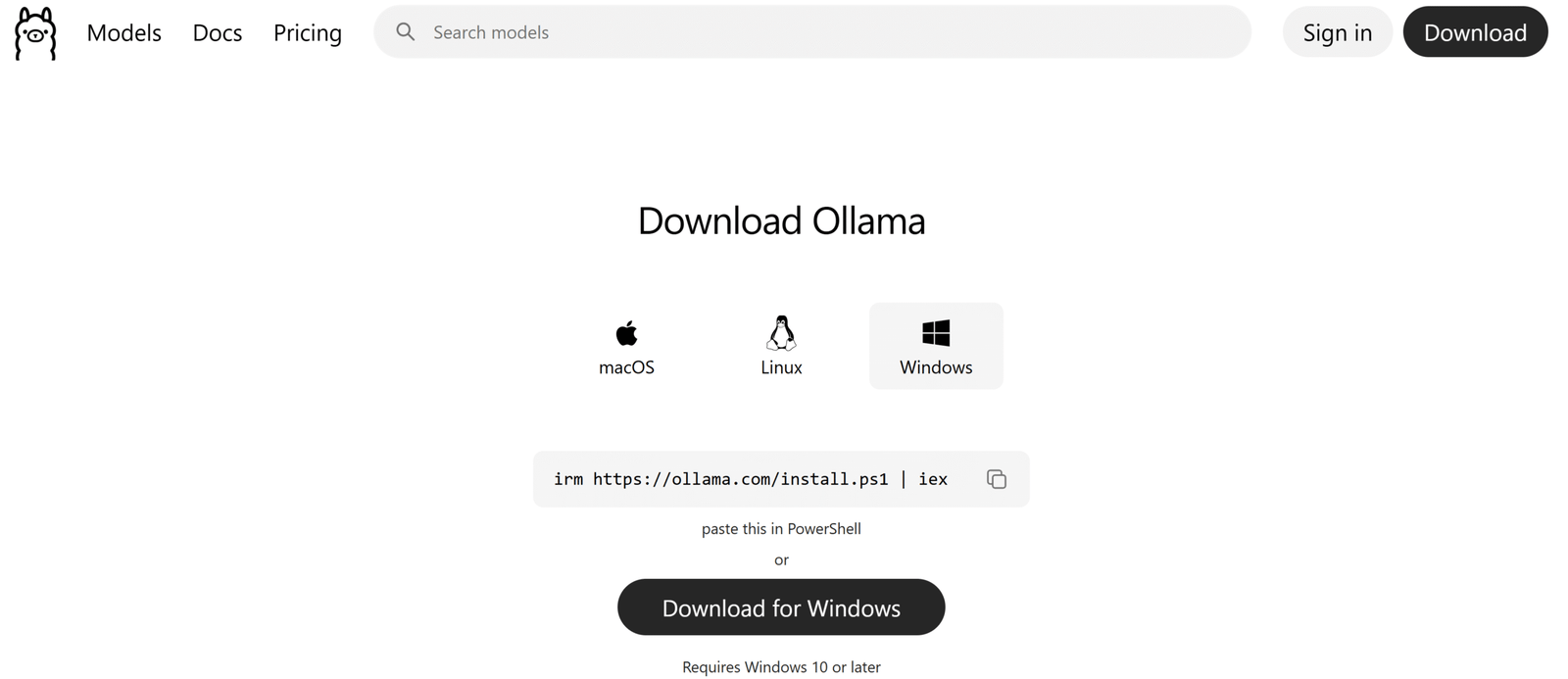Click the irm install.ps1 command text
The height and width of the screenshot is (679, 1568).
(x=751, y=479)
